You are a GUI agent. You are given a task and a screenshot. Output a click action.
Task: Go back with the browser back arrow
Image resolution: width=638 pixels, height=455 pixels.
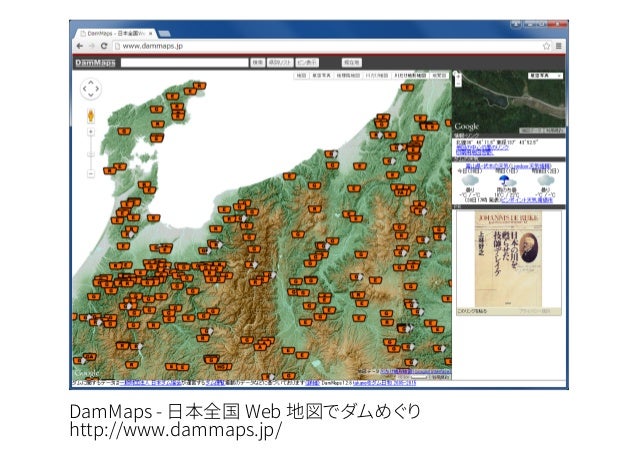80,46
